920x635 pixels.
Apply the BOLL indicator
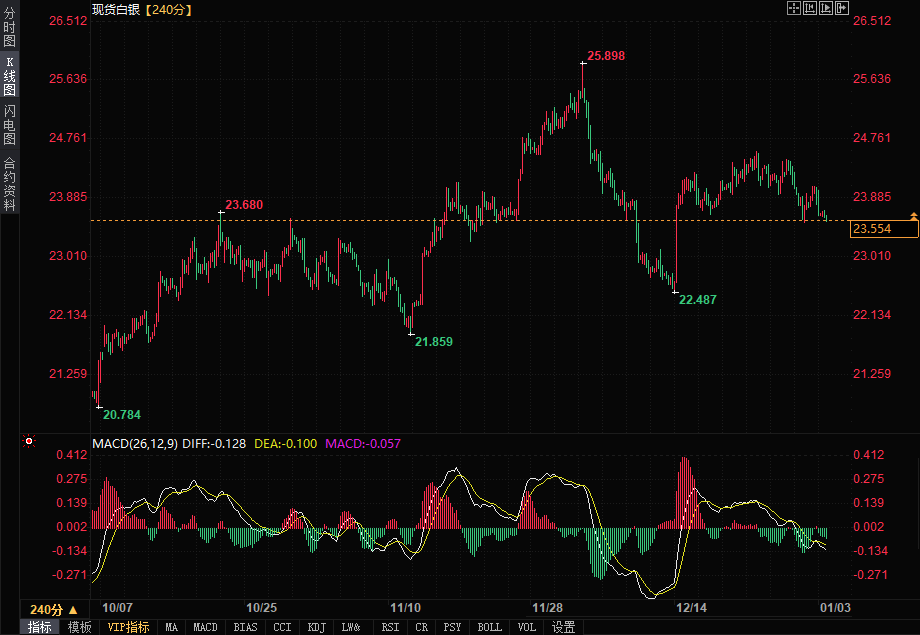coord(489,627)
